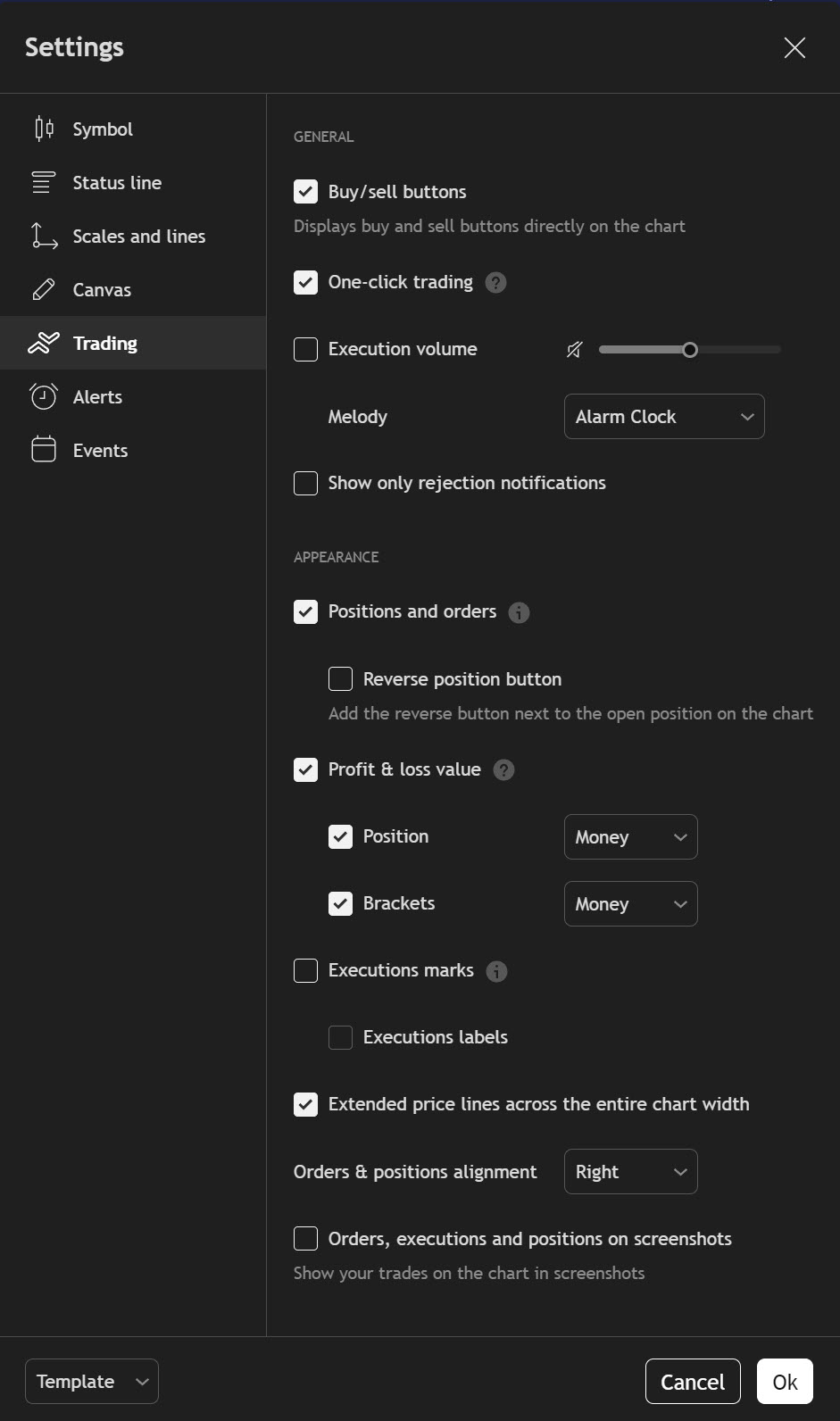
Task: Click info icon next to Positions and orders
Action: click(519, 612)
